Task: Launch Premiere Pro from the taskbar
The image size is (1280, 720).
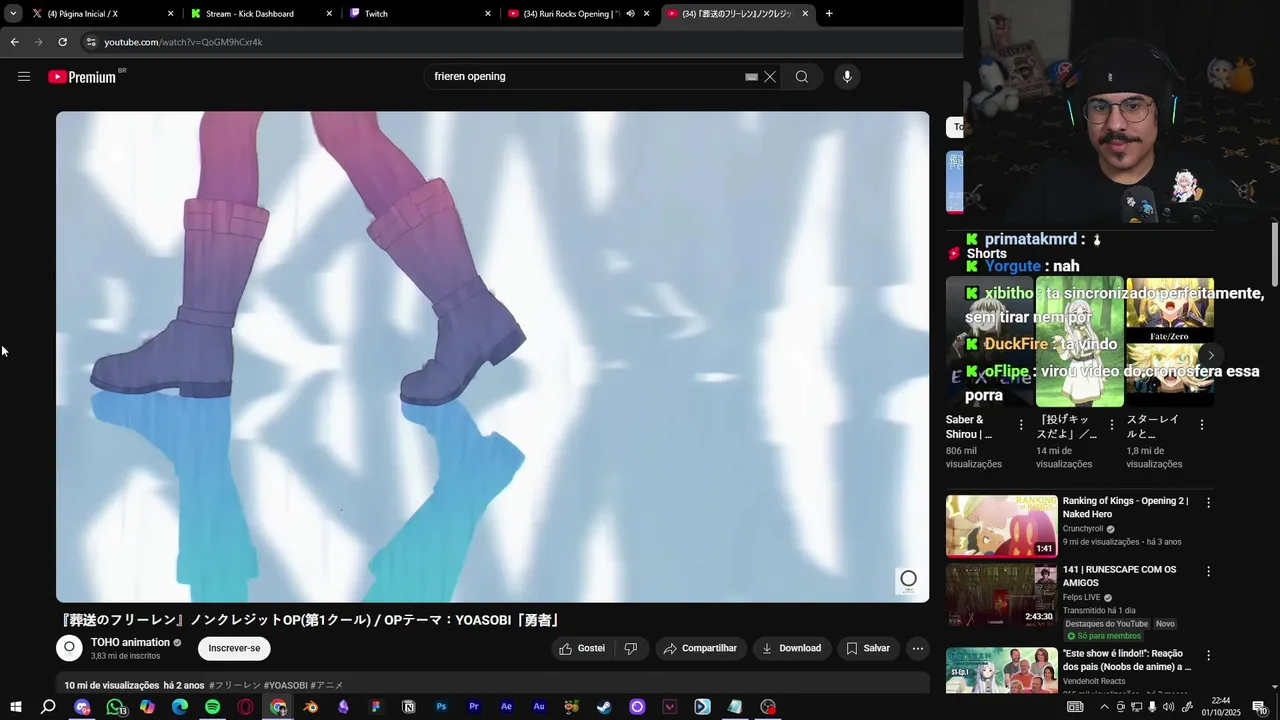Action: click(x=474, y=707)
